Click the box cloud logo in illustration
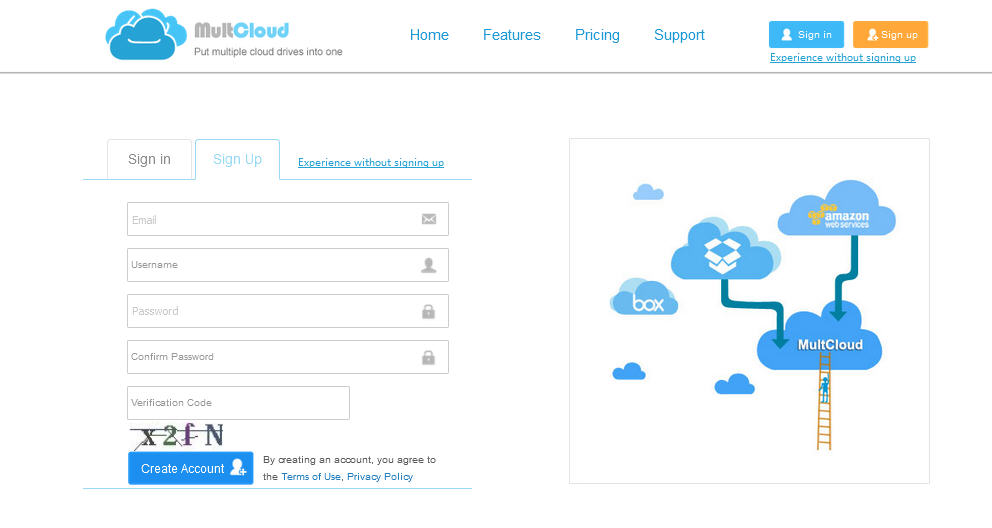Screen dimensions: 992x528 point(644,297)
